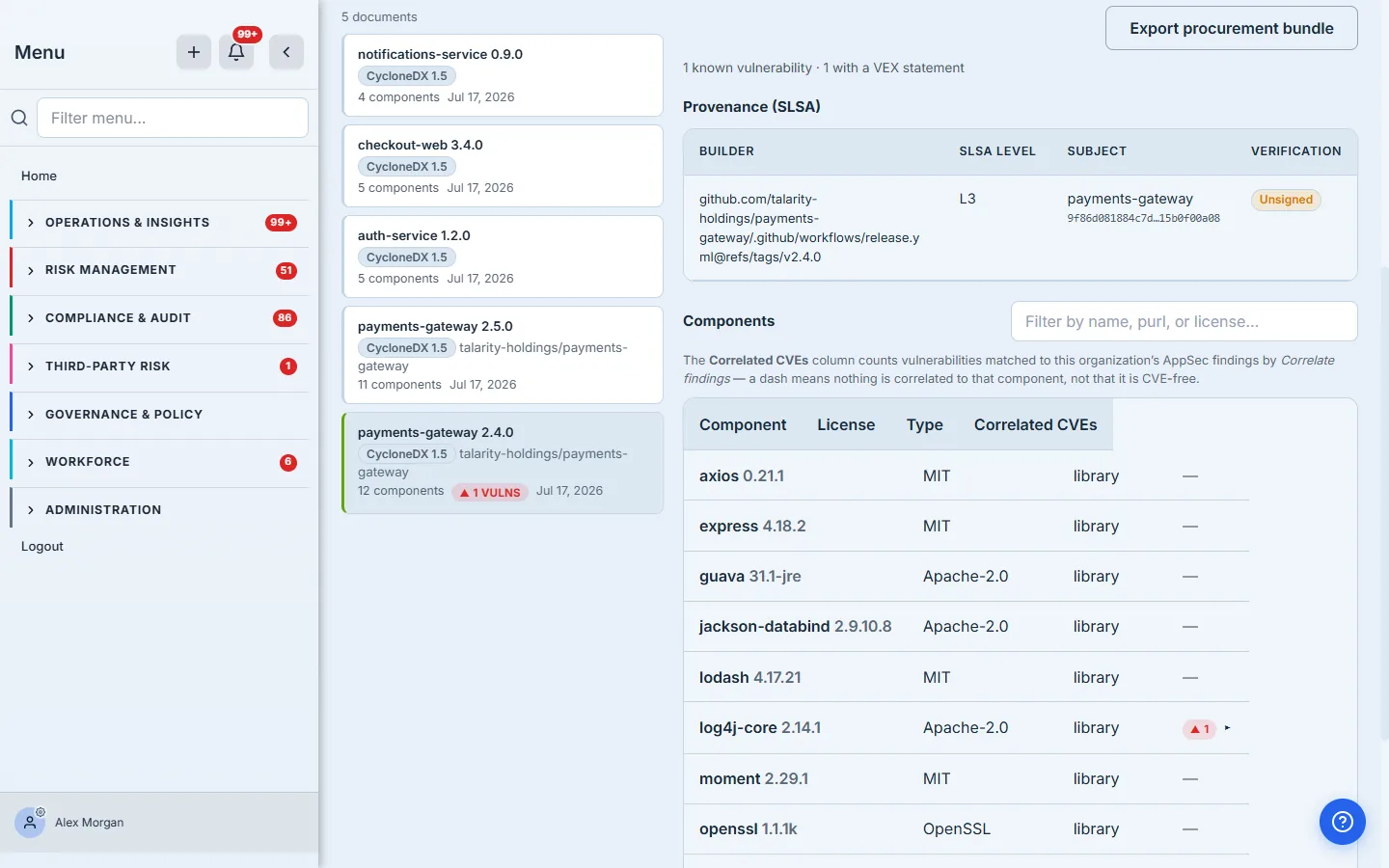Click the express 4.18.2 component
Screen dimensions: 1389x868
click(752, 526)
